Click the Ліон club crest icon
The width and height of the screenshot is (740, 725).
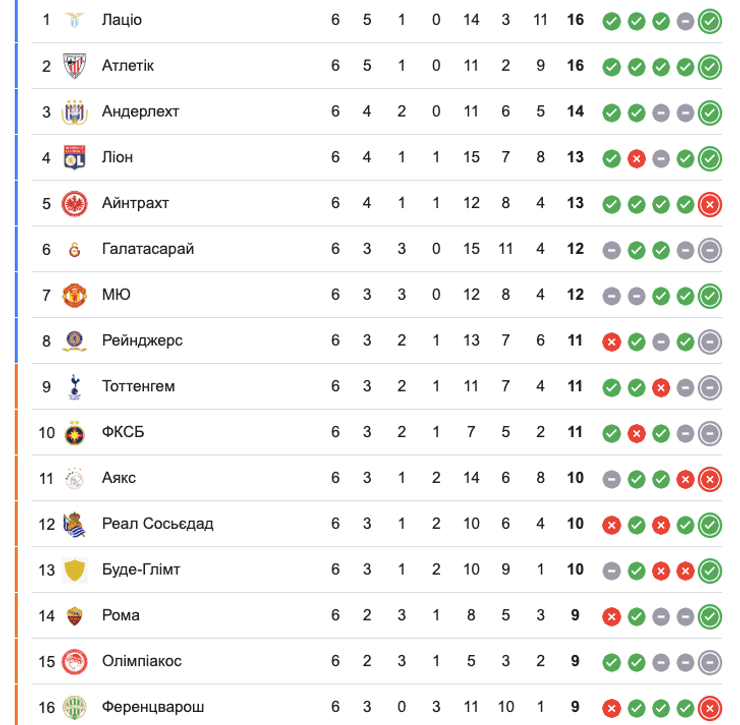coord(74,157)
